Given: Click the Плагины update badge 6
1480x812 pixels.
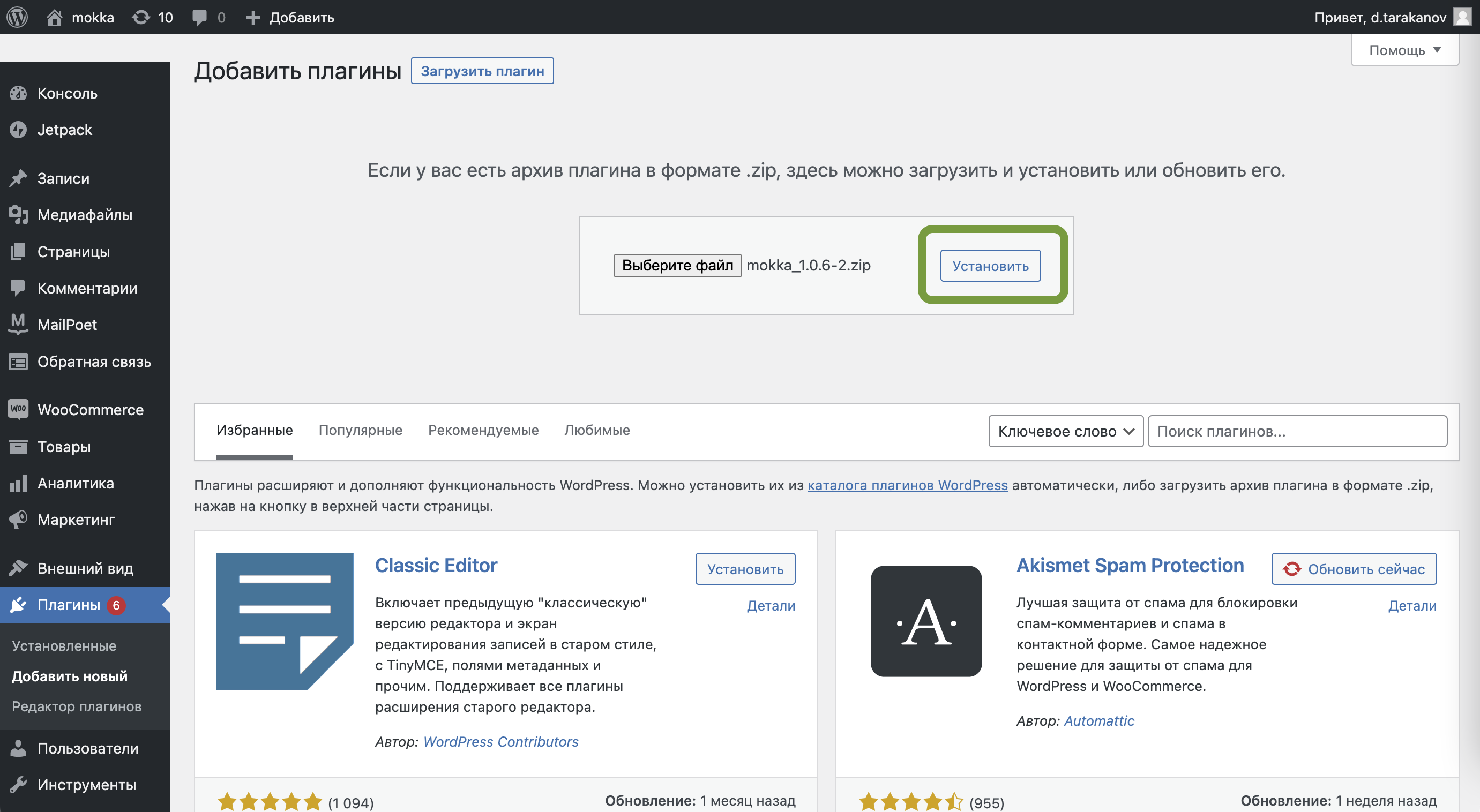Looking at the screenshot, I should coord(116,605).
